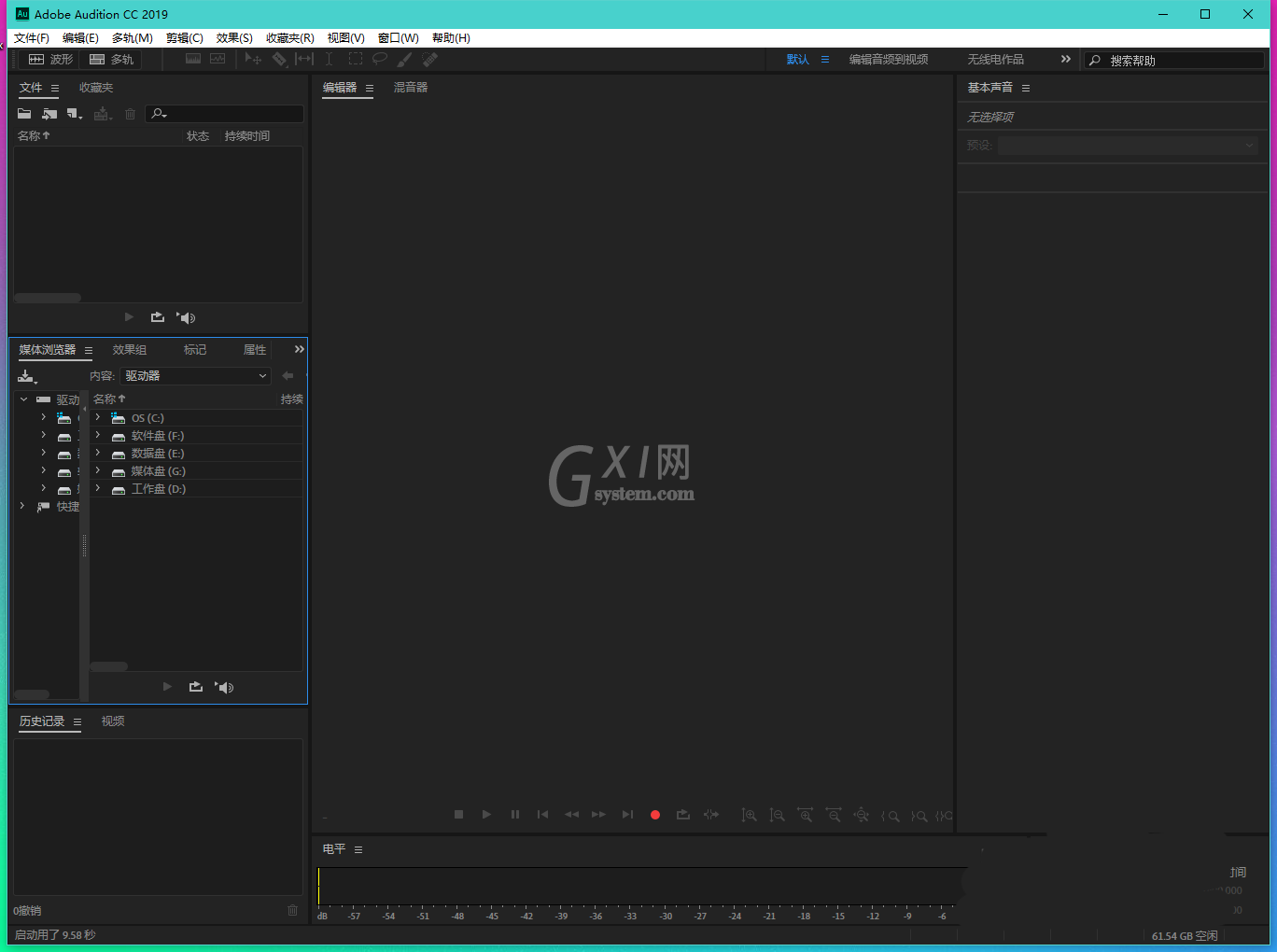1277x952 pixels.
Task: Expand the 软件盘 (F:) drive
Action: point(97,435)
